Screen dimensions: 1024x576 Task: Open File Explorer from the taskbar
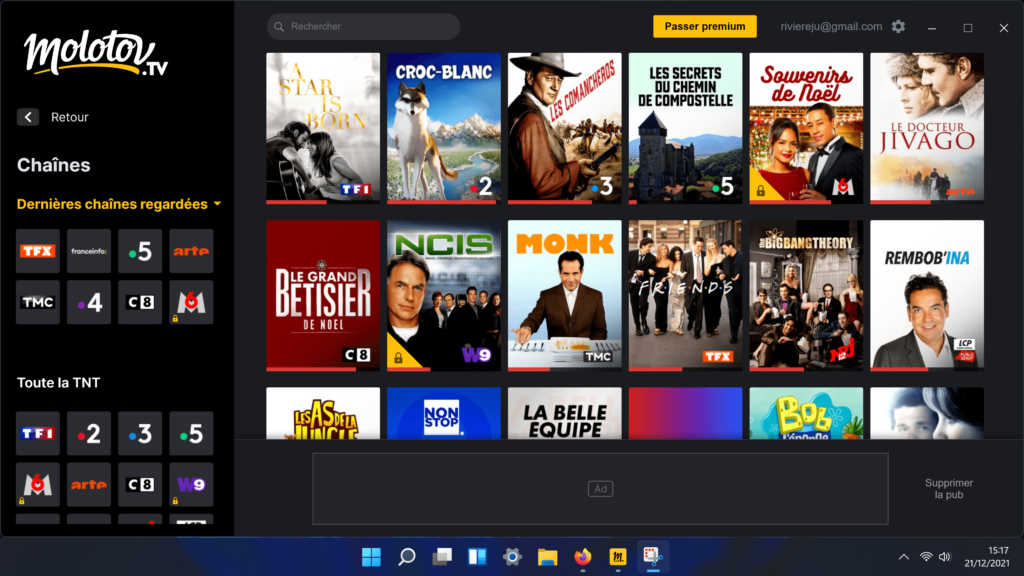547,556
